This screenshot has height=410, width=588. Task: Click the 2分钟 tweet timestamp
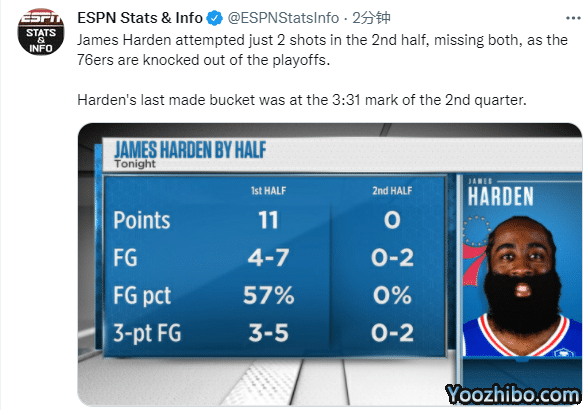tap(371, 18)
